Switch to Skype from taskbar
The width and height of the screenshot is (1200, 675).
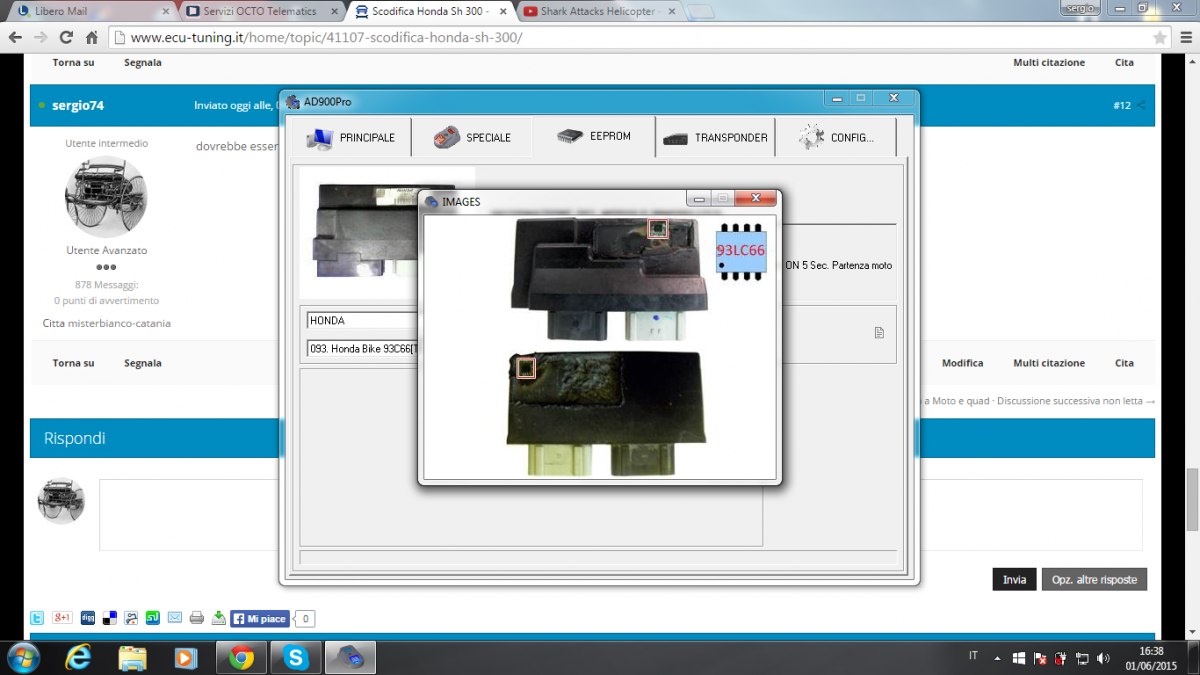[294, 657]
